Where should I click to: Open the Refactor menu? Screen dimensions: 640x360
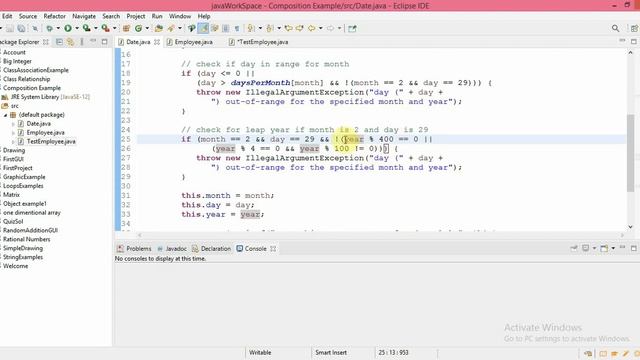[55, 16]
